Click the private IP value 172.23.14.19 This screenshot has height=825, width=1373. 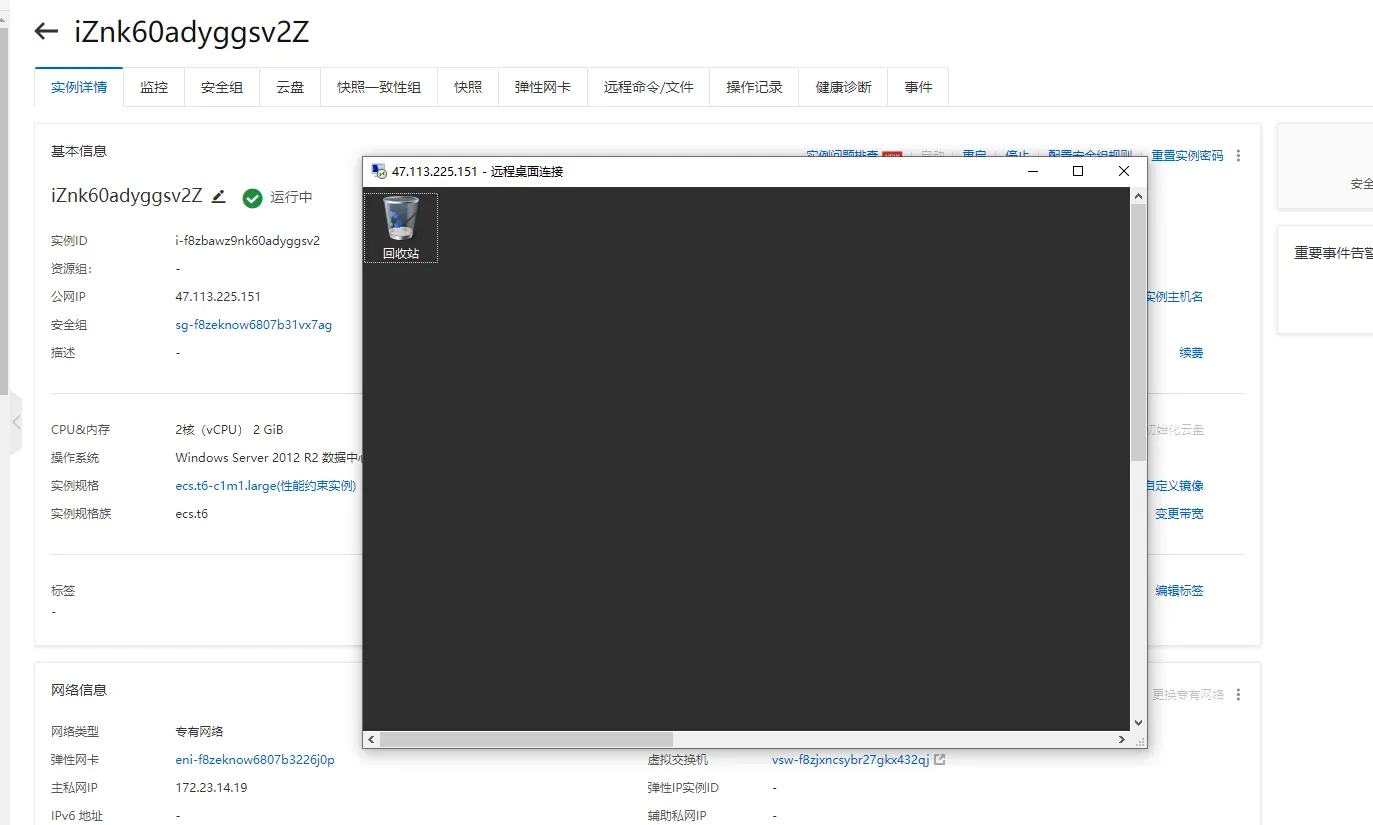[211, 788]
